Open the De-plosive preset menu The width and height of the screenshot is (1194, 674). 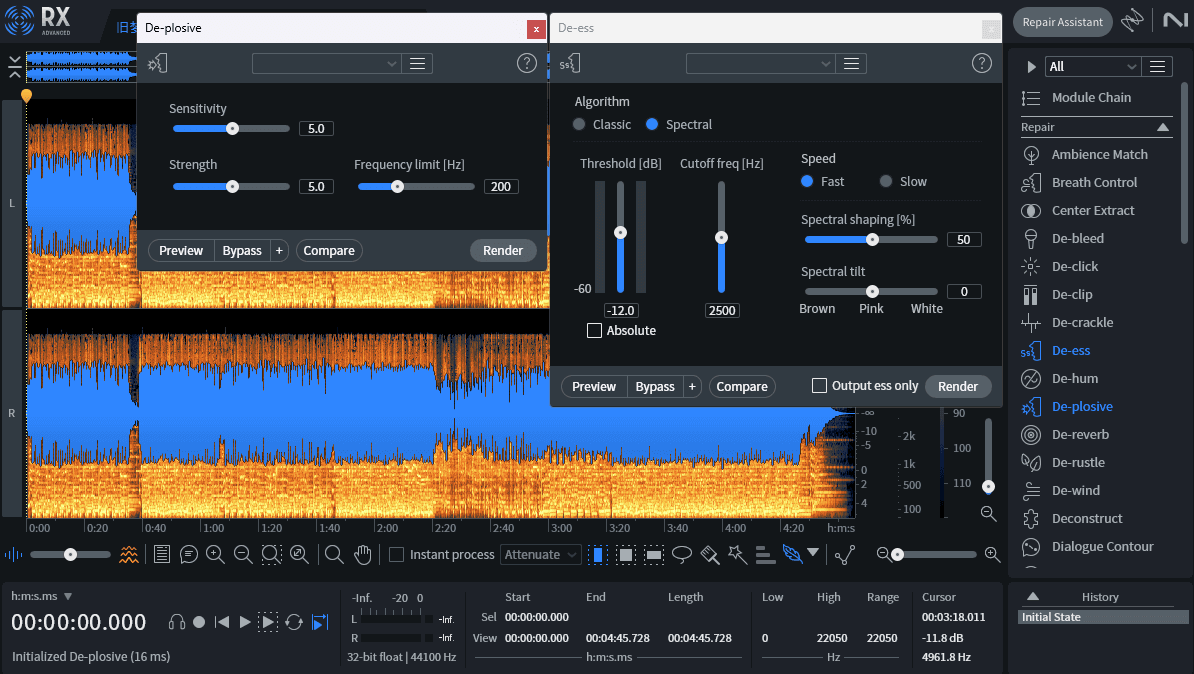click(417, 64)
